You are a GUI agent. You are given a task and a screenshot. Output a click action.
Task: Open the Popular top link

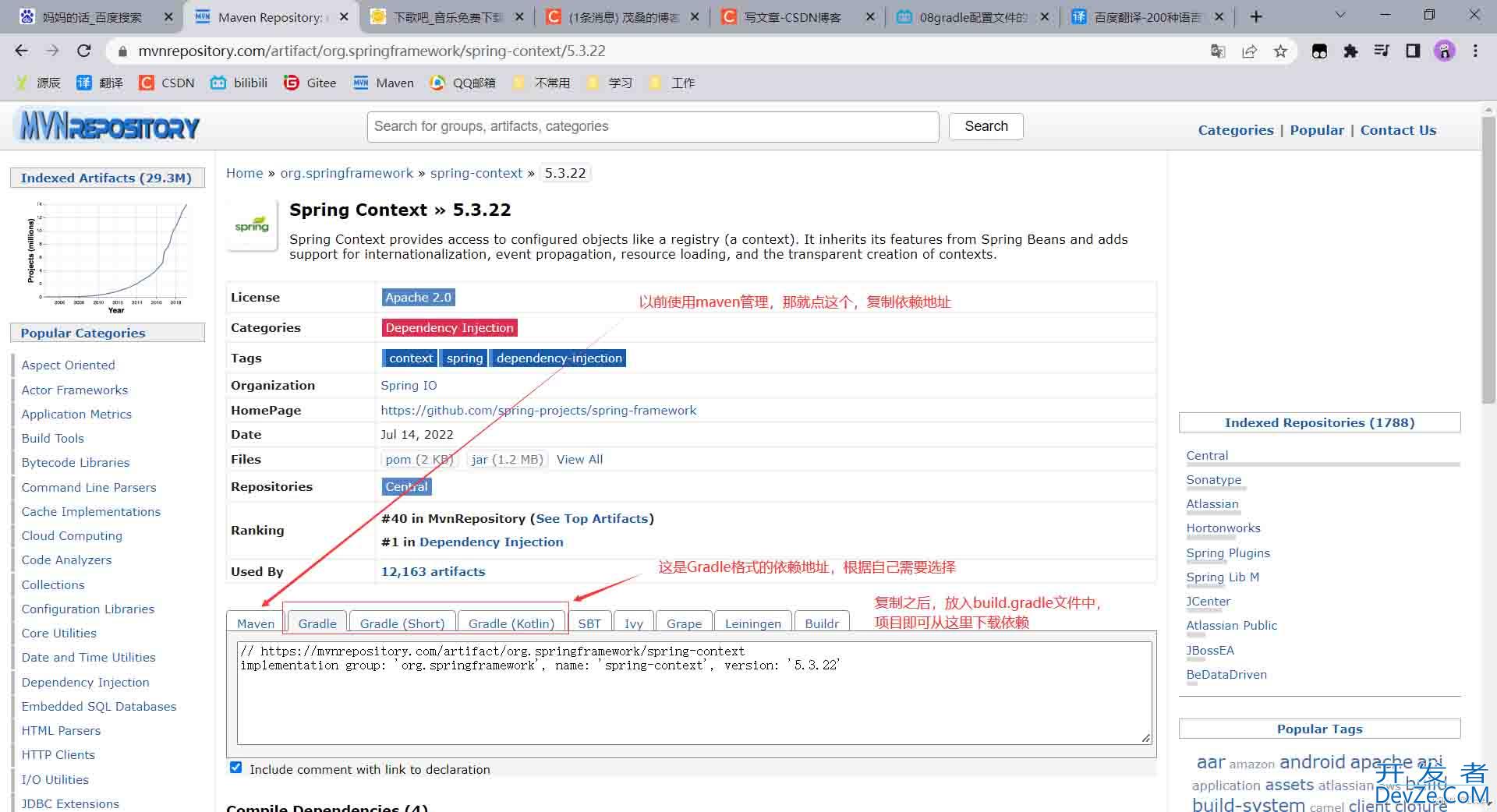point(1317,130)
